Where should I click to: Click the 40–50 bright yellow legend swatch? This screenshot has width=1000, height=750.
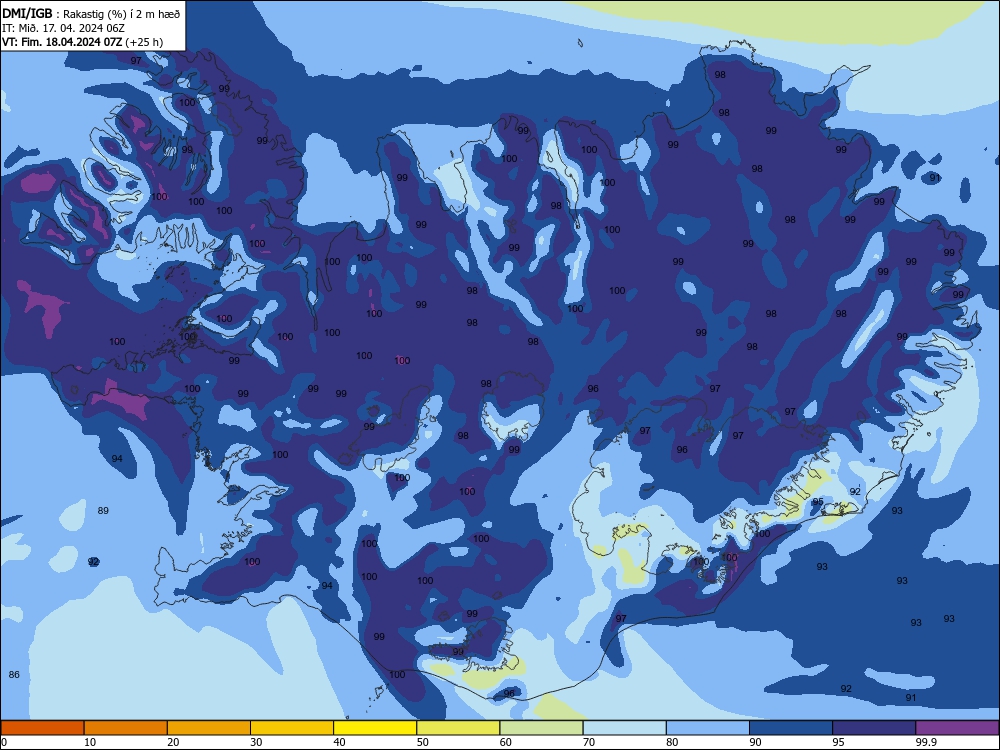pyautogui.click(x=375, y=728)
